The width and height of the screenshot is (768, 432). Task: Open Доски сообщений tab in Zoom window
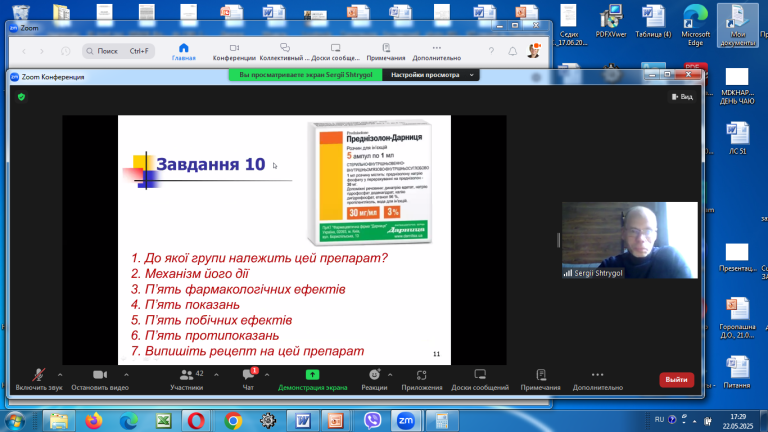336,51
